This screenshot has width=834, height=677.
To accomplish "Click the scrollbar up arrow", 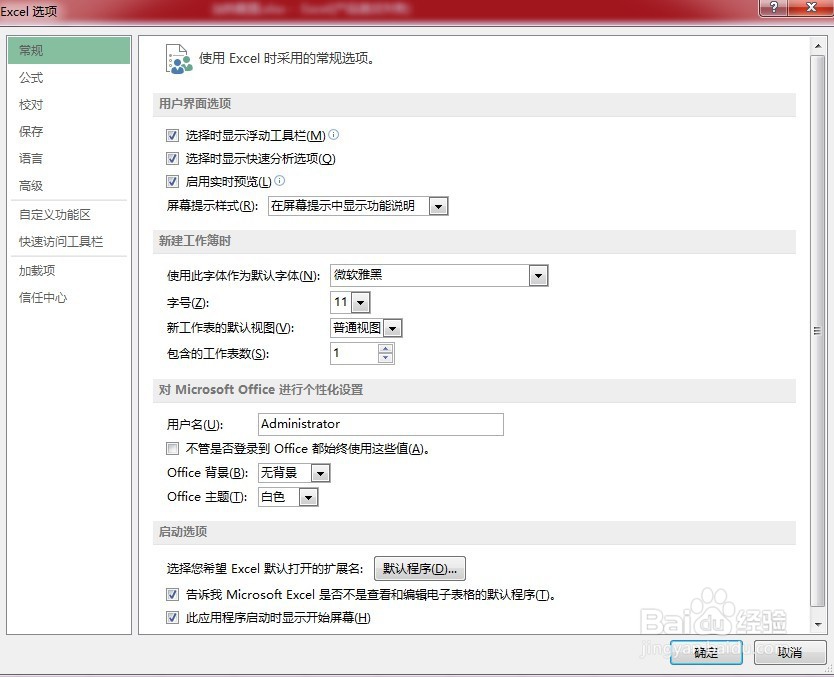I will [818, 46].
